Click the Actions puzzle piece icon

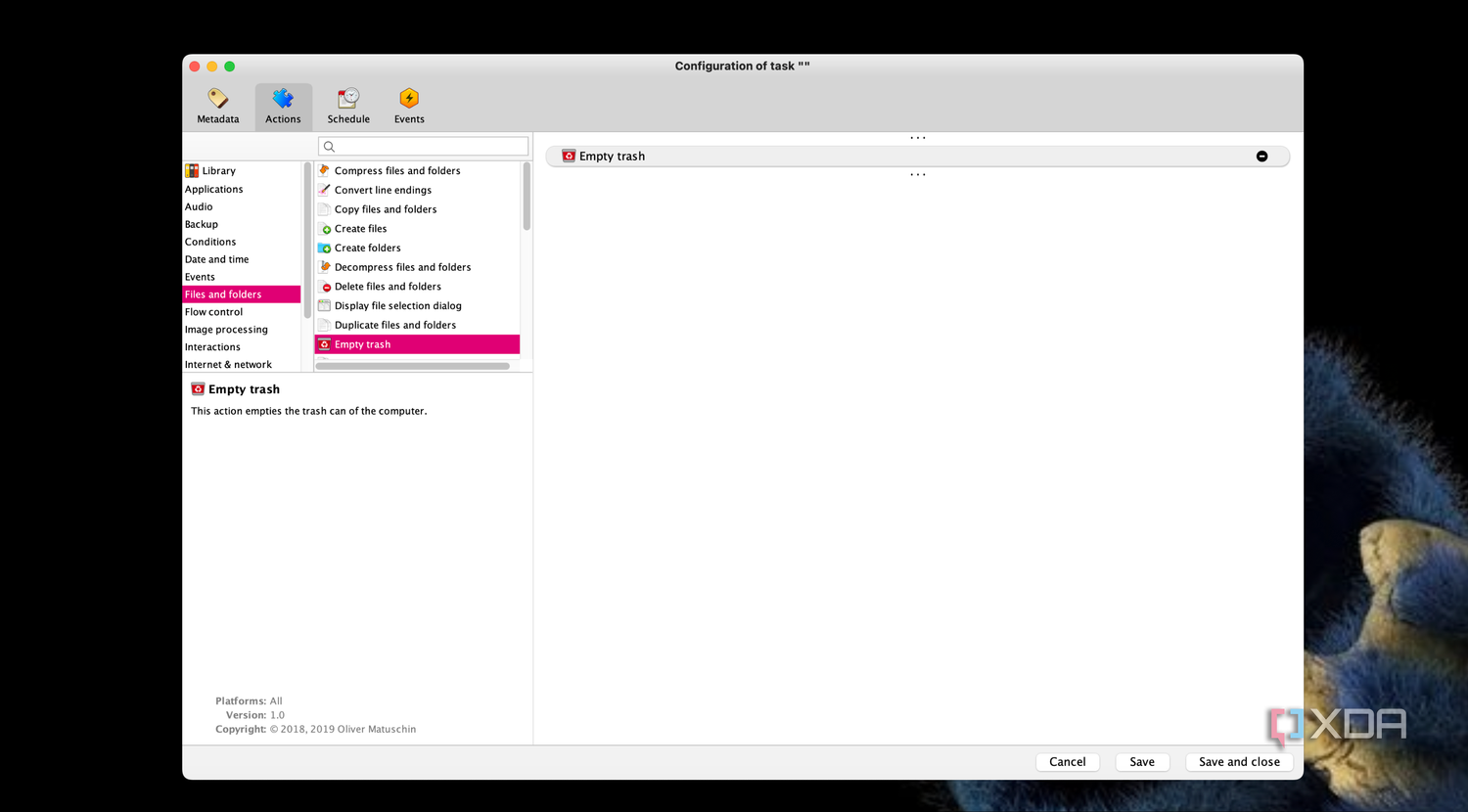click(283, 98)
